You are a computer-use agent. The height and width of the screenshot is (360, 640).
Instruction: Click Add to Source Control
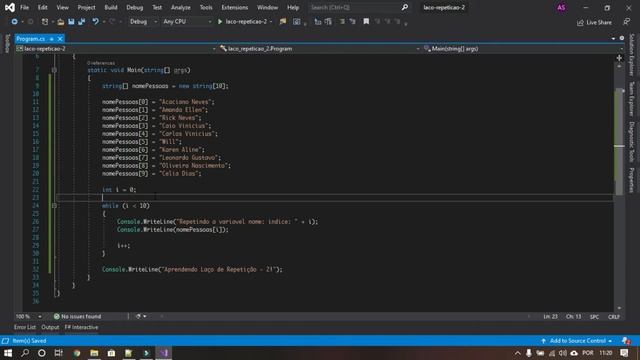578,341
